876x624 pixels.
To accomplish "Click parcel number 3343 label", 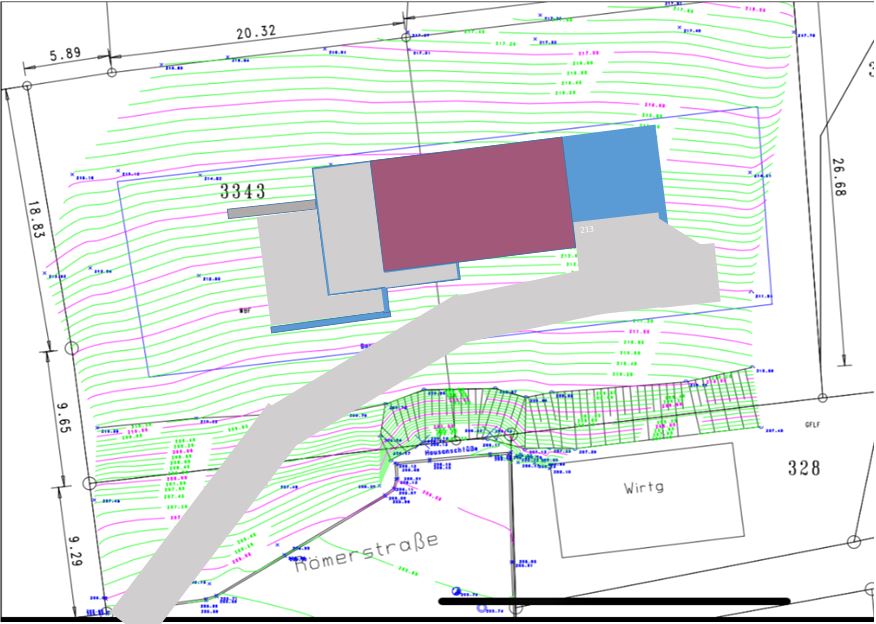I will [243, 191].
